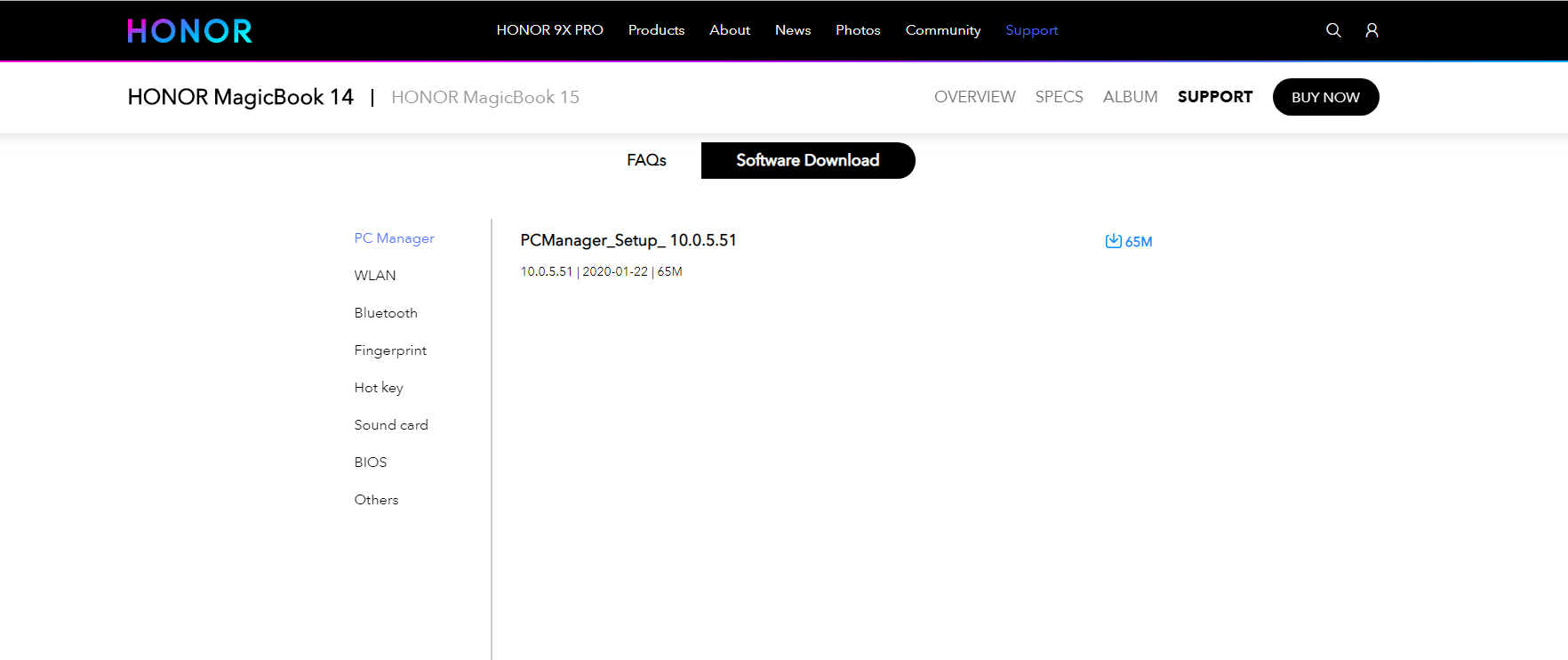Open Community in top navigation
Image resolution: width=1568 pixels, height=660 pixels.
[x=942, y=30]
